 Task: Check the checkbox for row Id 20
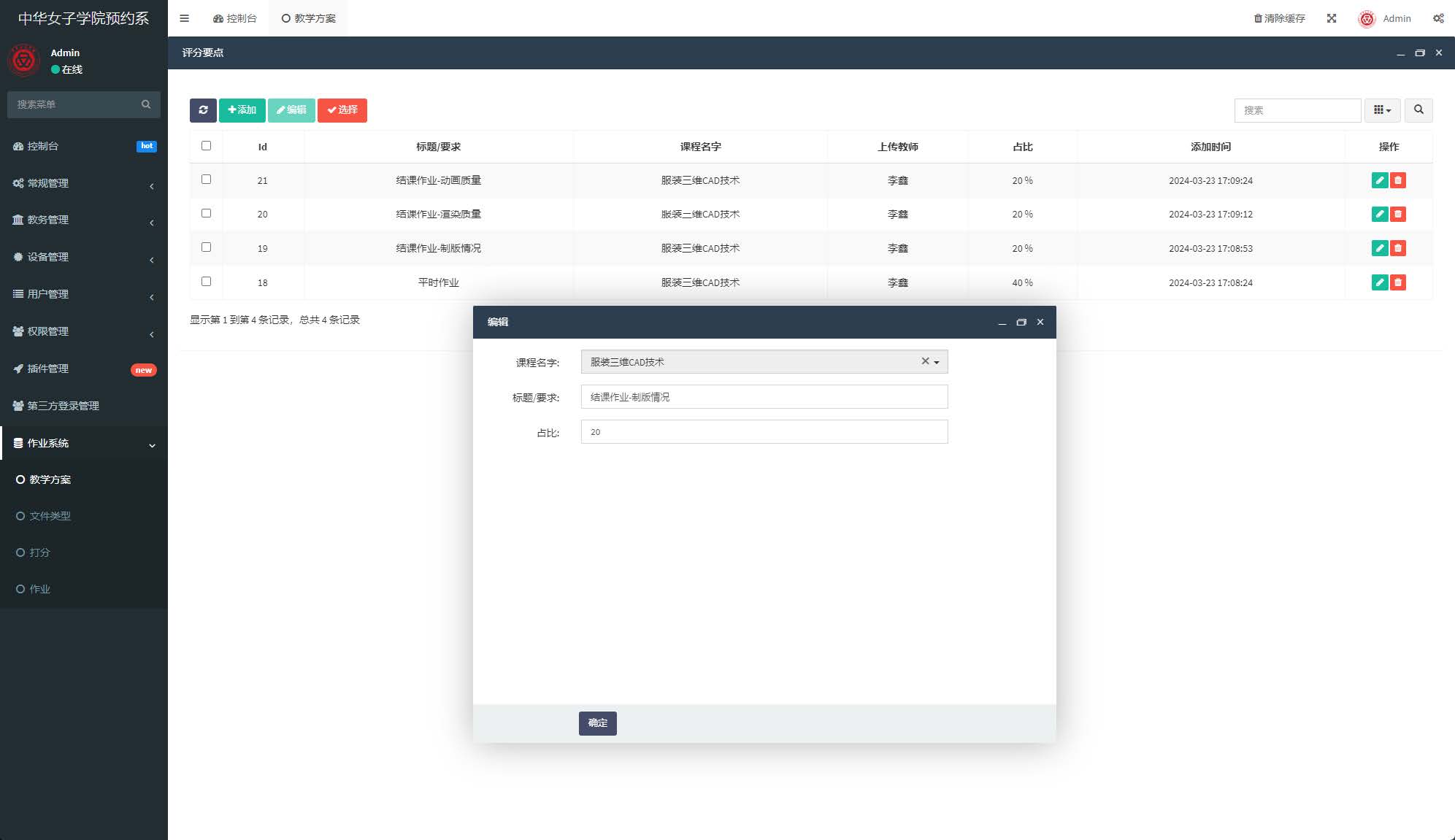tap(206, 213)
